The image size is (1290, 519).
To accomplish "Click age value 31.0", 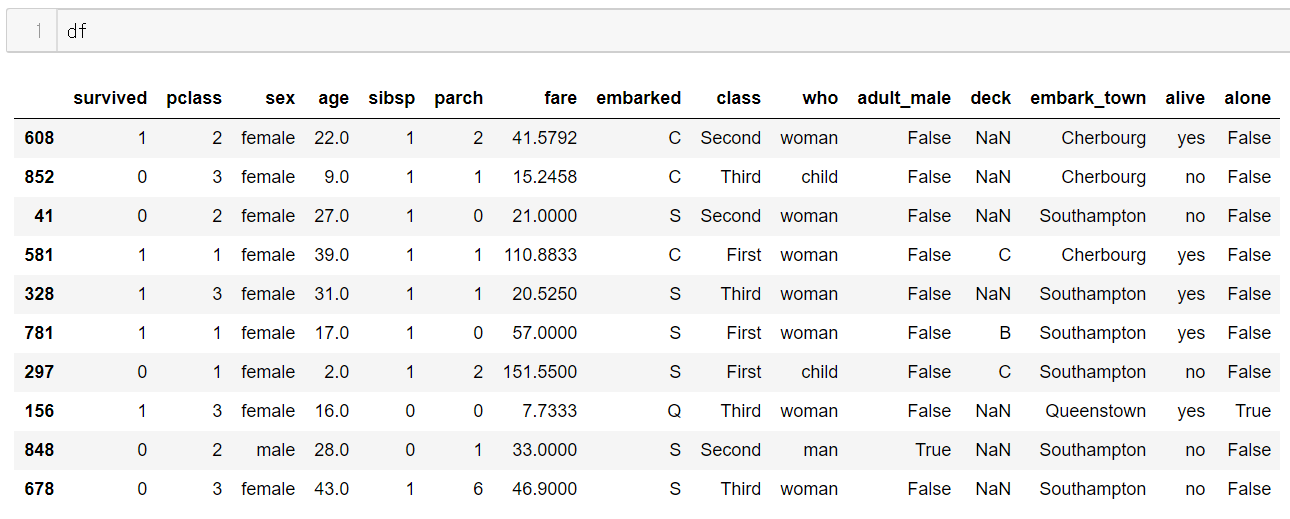I will click(331, 294).
